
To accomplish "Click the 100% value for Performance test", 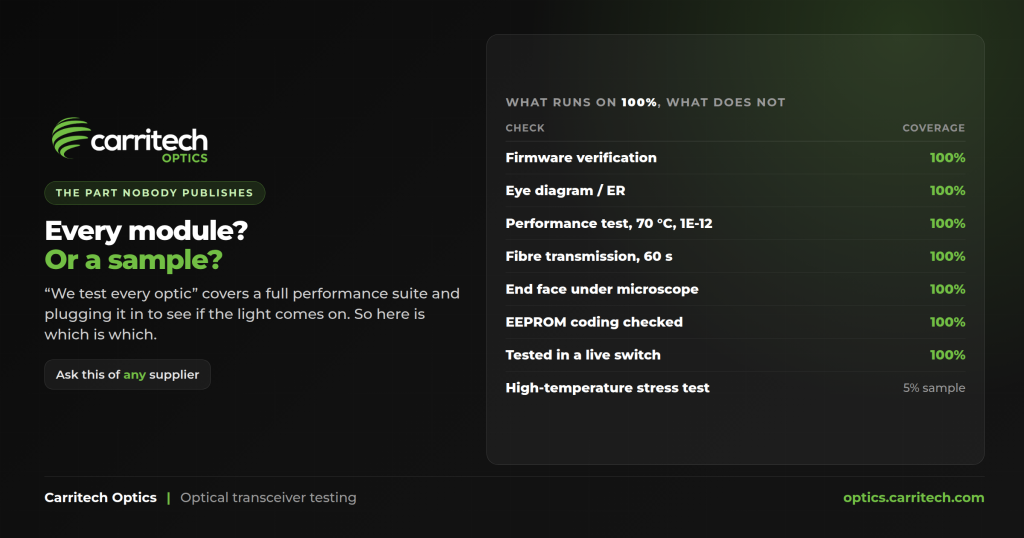I will click(x=948, y=223).
